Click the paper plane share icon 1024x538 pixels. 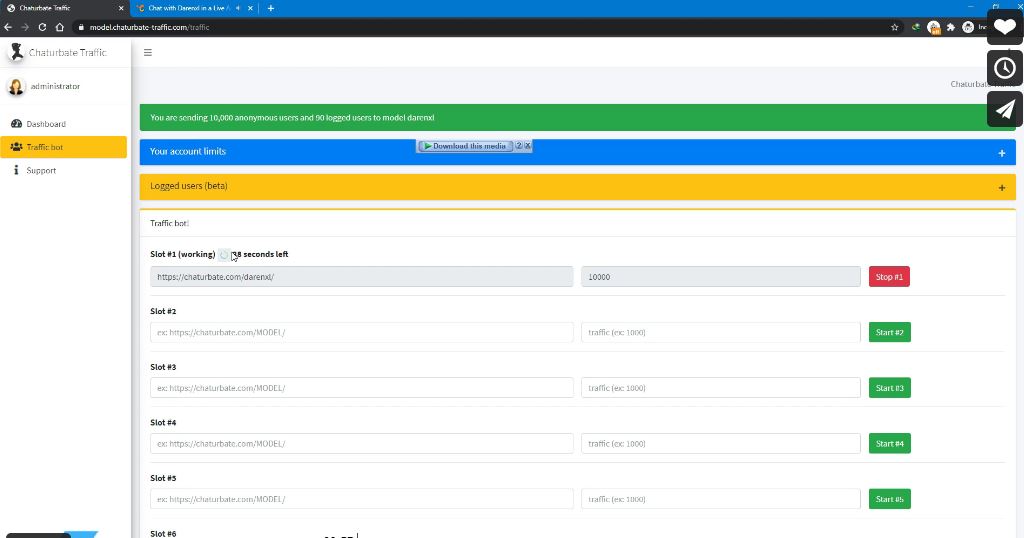(x=1004, y=109)
